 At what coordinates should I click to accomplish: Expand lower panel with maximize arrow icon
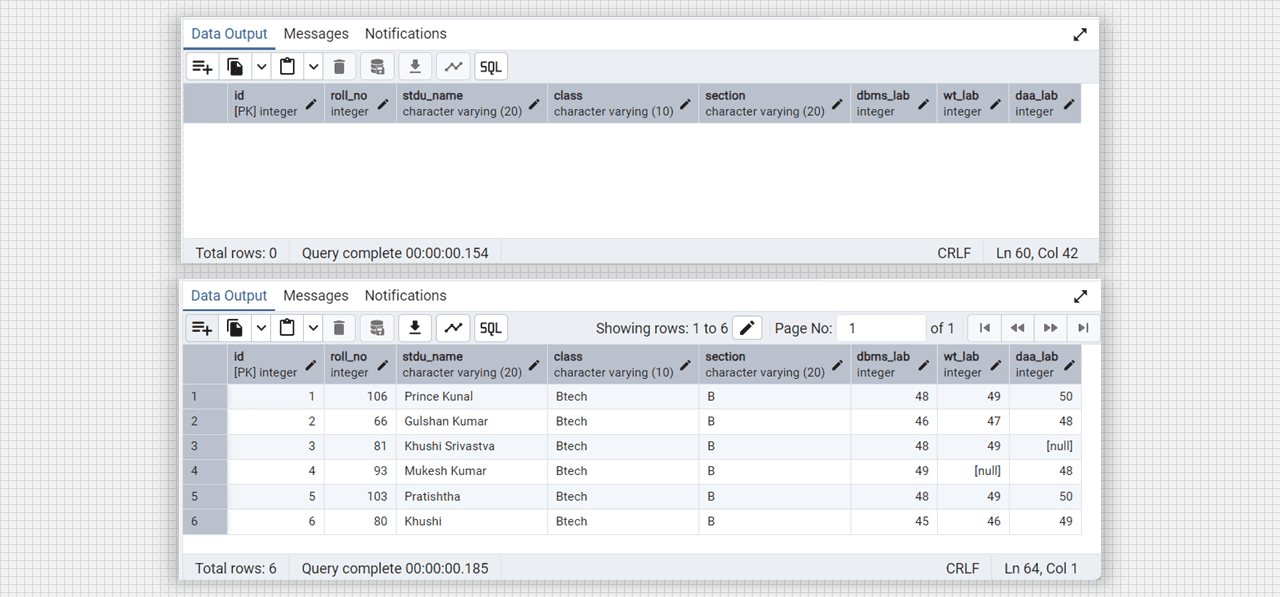click(1080, 296)
